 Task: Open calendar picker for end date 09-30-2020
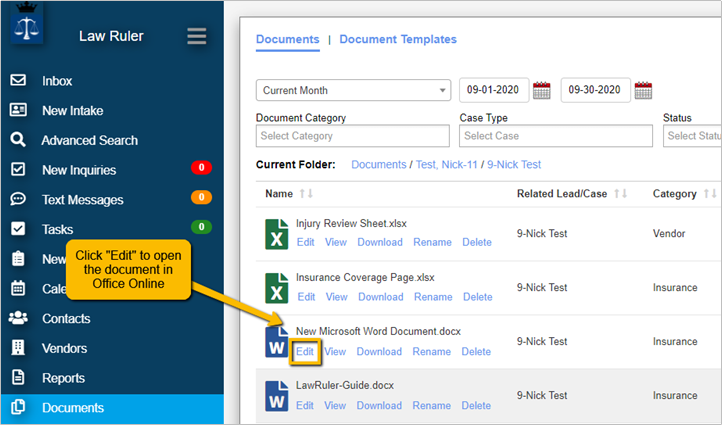pyautogui.click(x=643, y=90)
